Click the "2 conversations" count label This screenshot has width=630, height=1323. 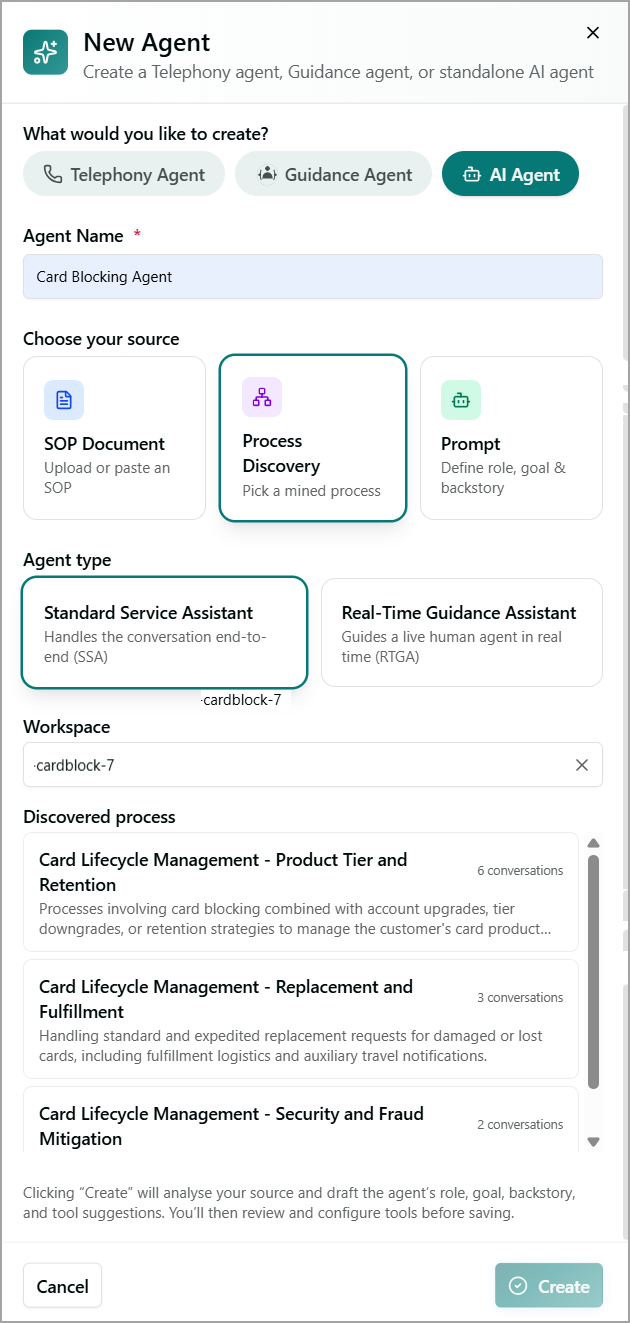pyautogui.click(x=520, y=1125)
